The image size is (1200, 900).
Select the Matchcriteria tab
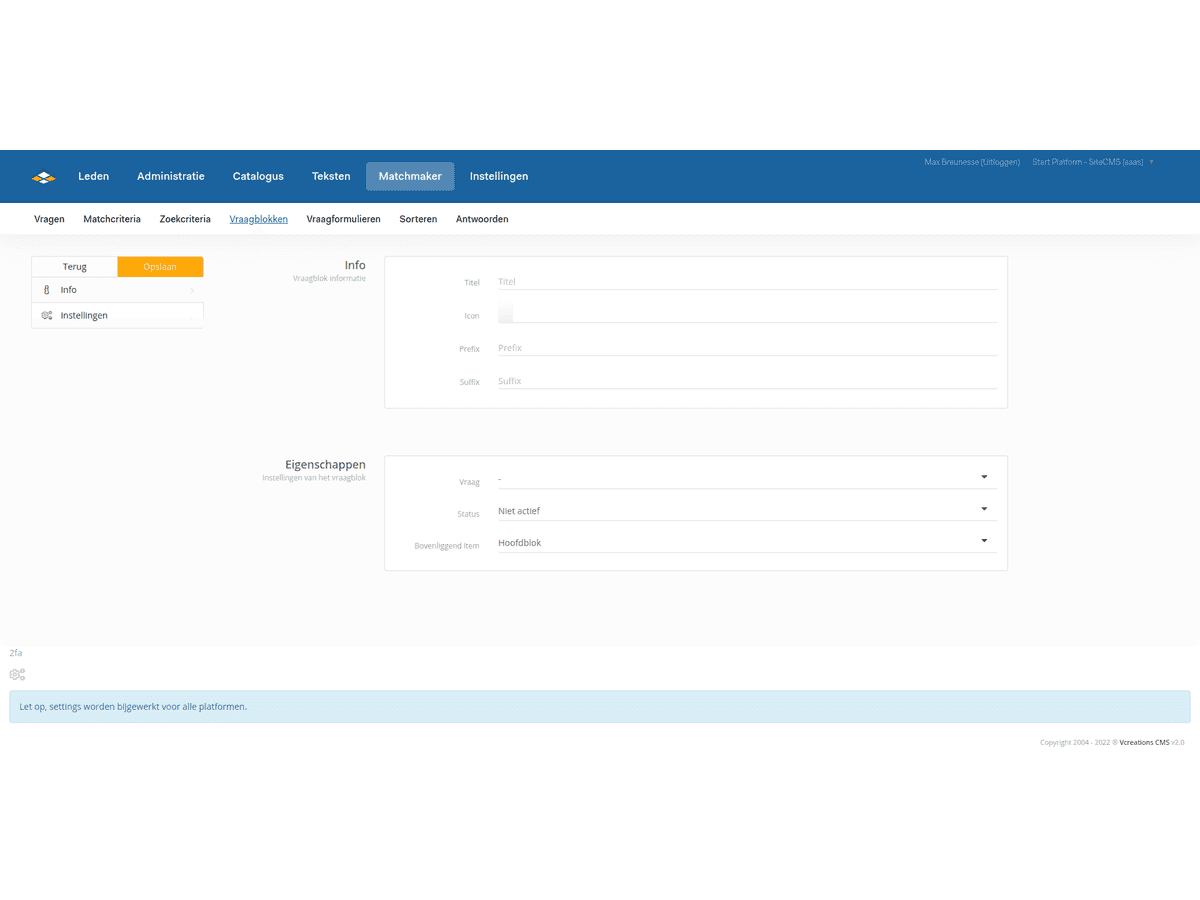click(112, 219)
